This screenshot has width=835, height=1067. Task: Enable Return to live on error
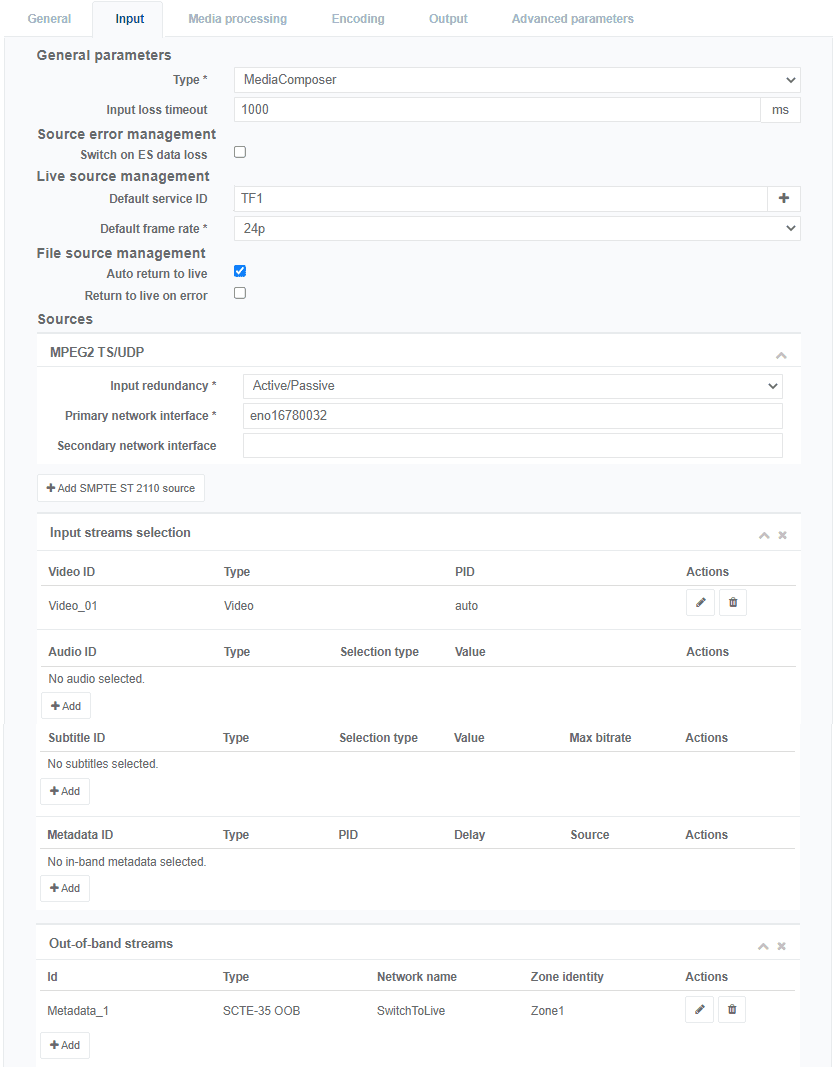pyautogui.click(x=237, y=293)
